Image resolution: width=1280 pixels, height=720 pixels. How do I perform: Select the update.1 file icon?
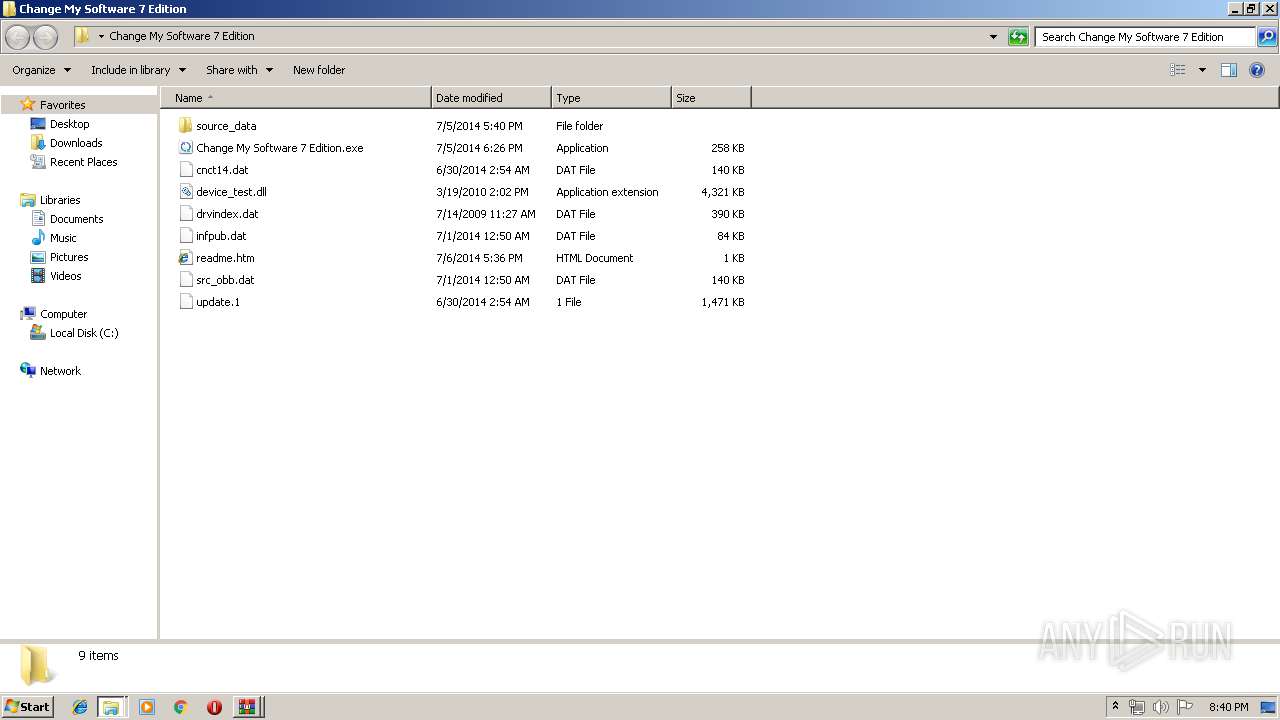(185, 302)
